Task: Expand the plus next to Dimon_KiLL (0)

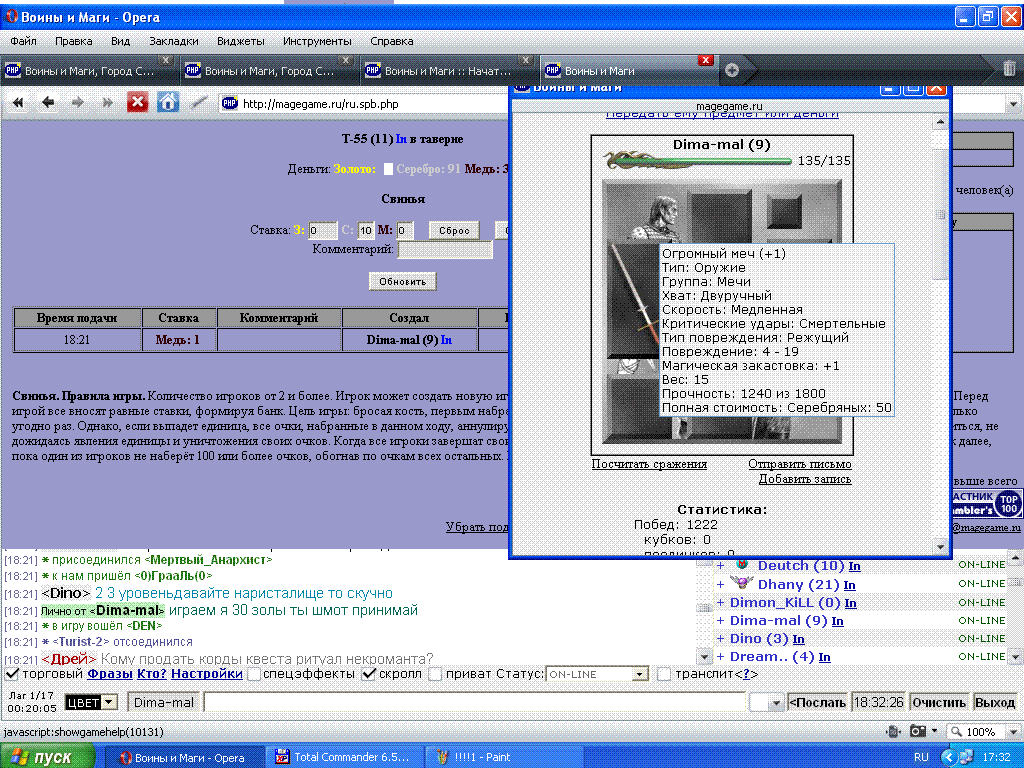Action: [721, 603]
